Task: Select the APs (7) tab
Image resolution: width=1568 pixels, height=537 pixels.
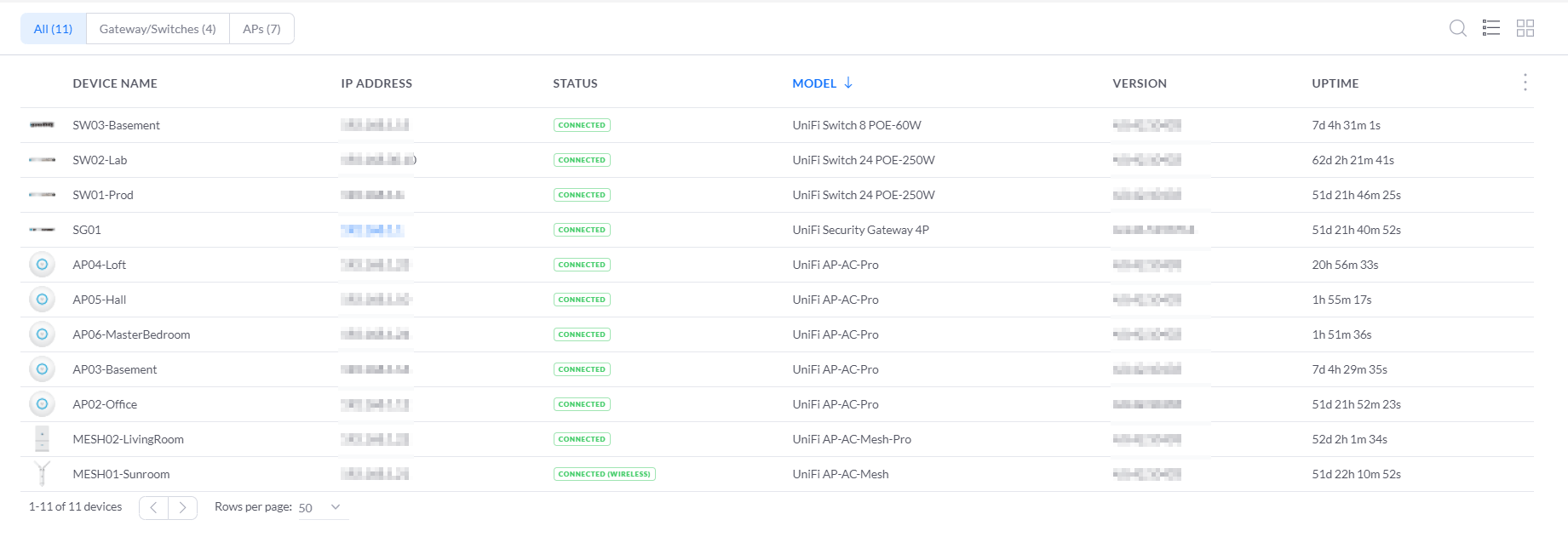Action: coord(261,29)
